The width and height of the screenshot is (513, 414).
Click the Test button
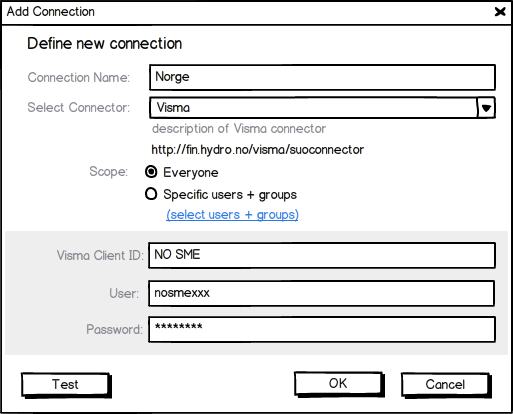click(x=66, y=385)
